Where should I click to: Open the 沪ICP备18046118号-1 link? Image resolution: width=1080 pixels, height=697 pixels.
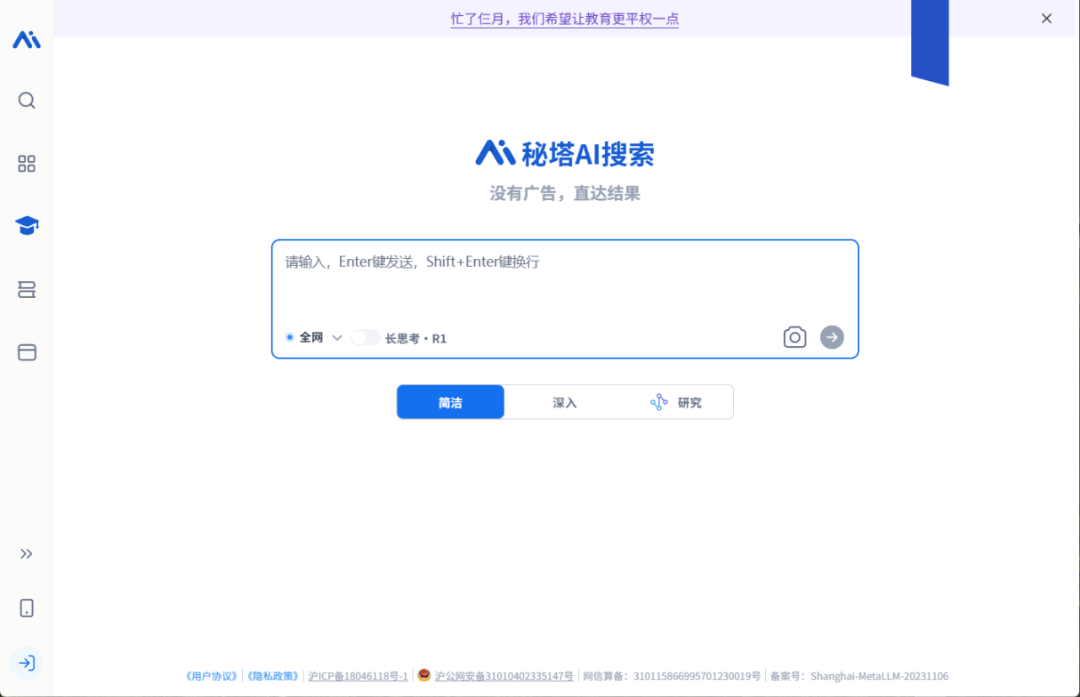[358, 676]
